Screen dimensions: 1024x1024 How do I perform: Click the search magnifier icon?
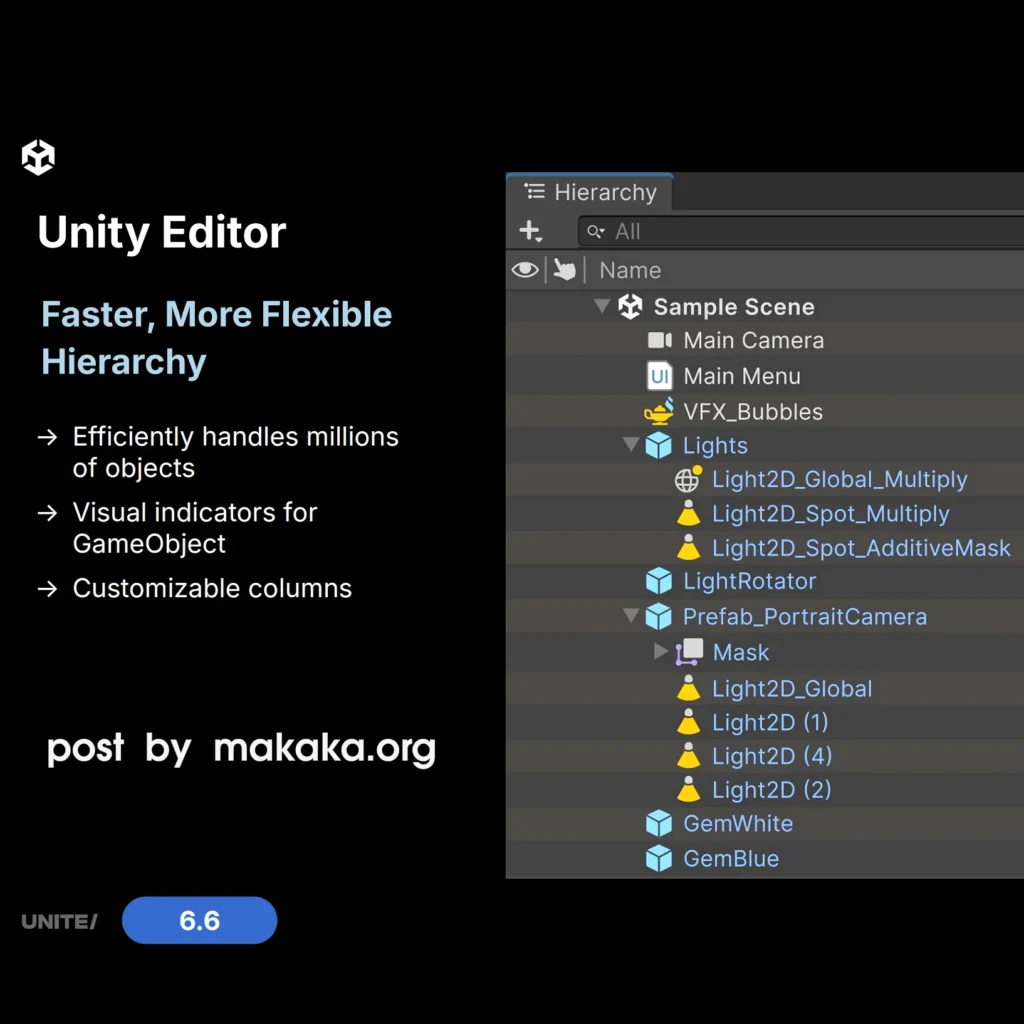(596, 231)
